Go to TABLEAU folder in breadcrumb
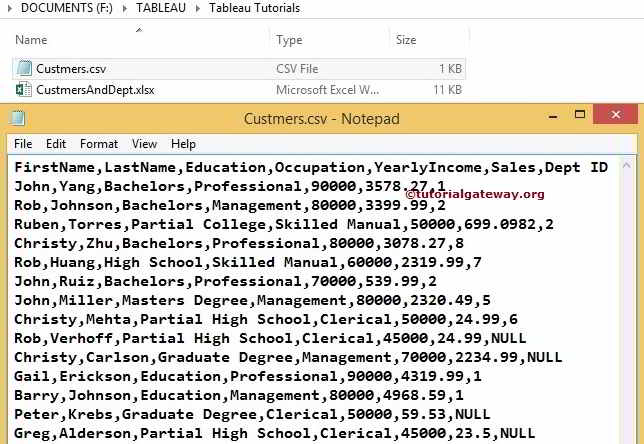Screen dimensions: 644x444 [161, 8]
